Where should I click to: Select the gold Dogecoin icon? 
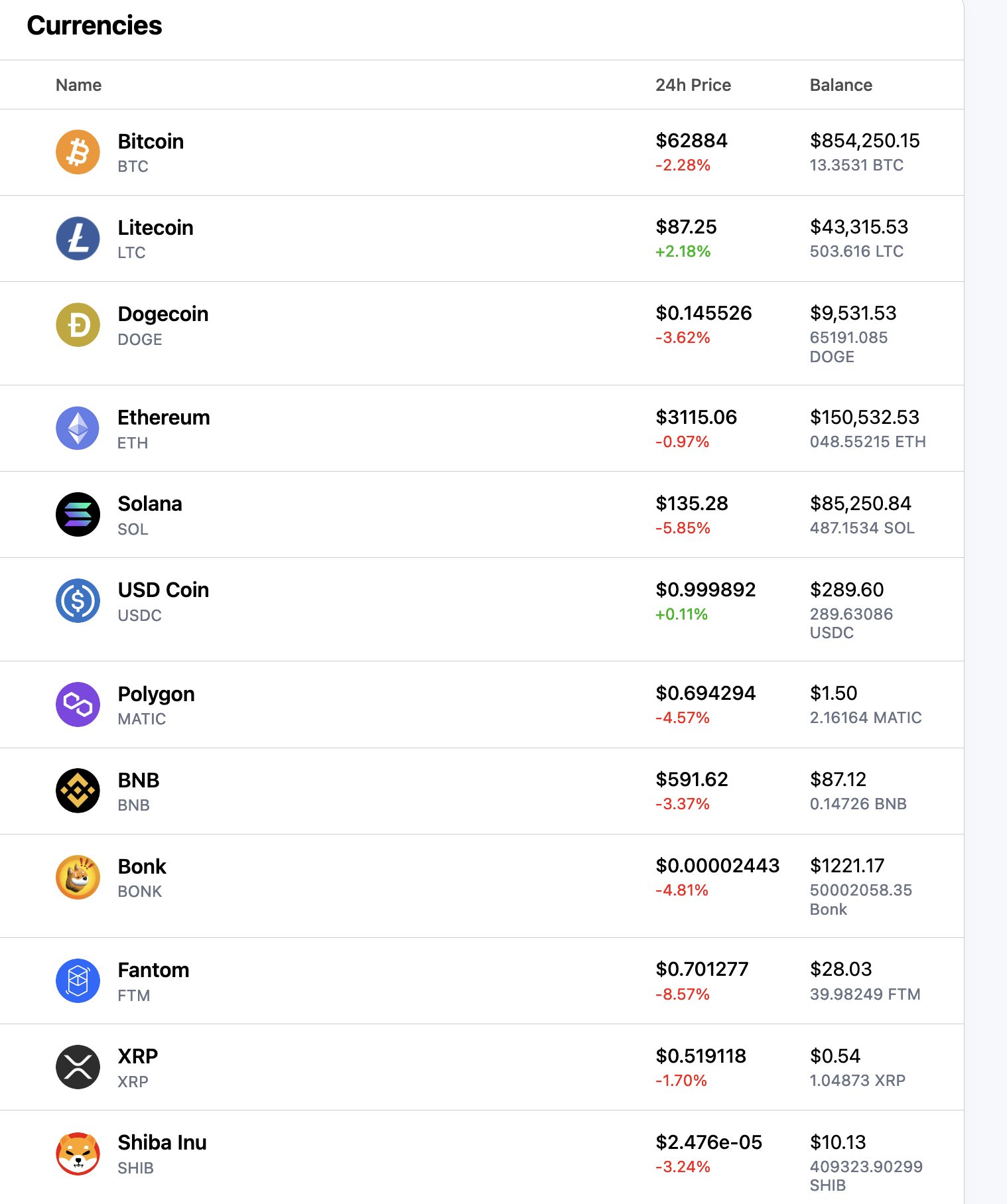78,325
